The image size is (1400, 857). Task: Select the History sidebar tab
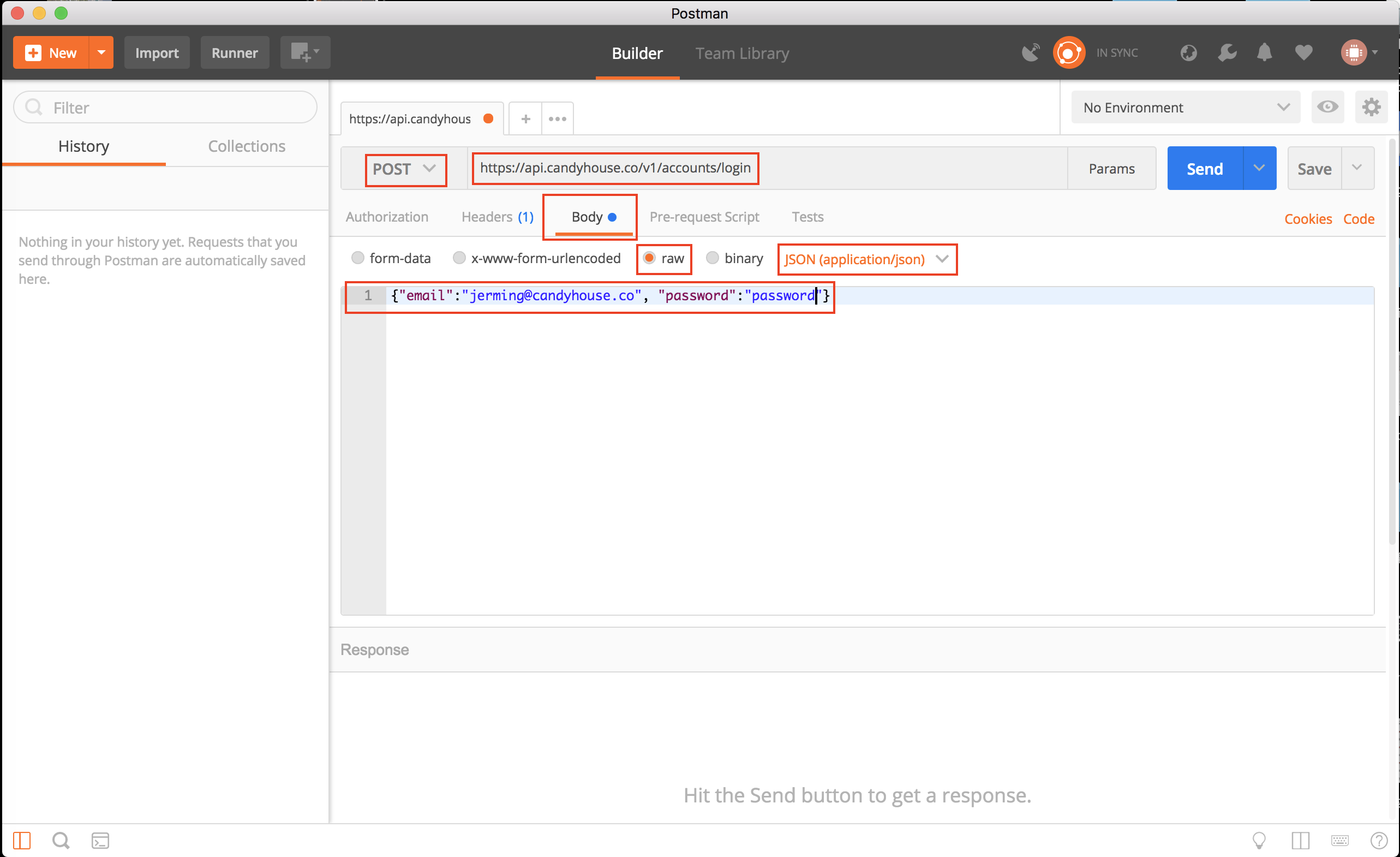tap(83, 147)
